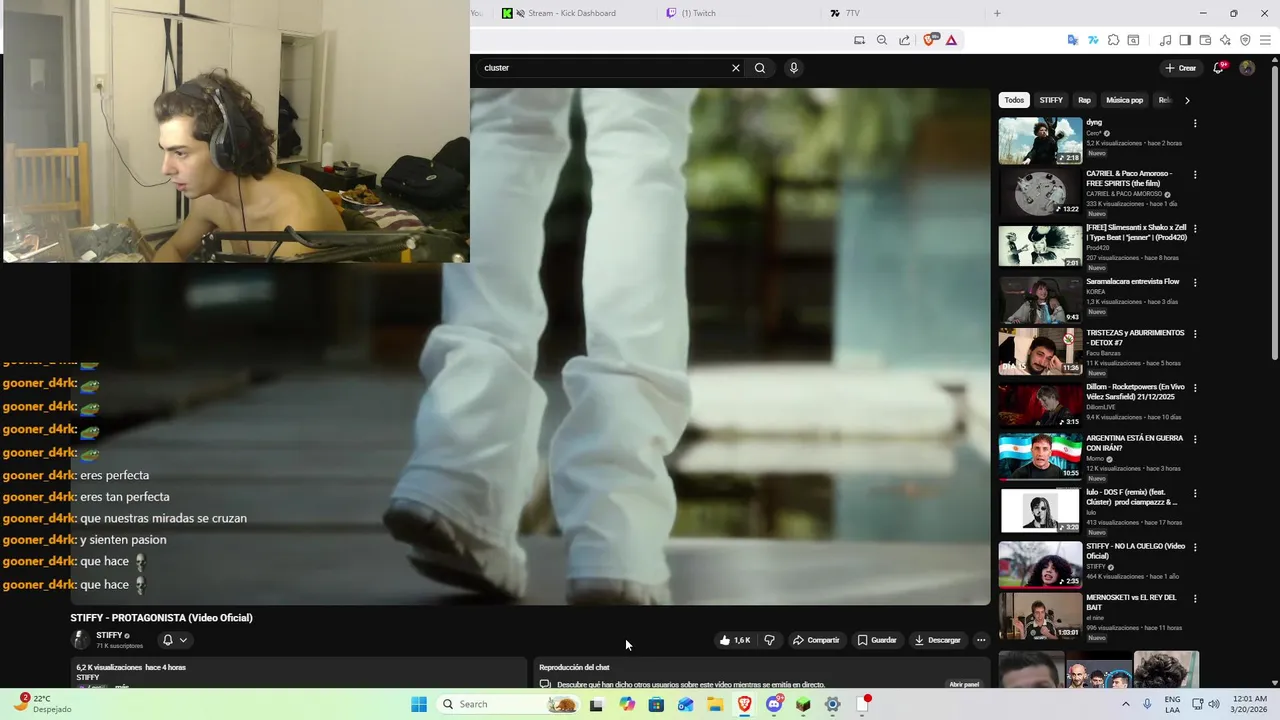This screenshot has width=1280, height=720.
Task: Open the Crear (create) button
Action: pos(1180,68)
